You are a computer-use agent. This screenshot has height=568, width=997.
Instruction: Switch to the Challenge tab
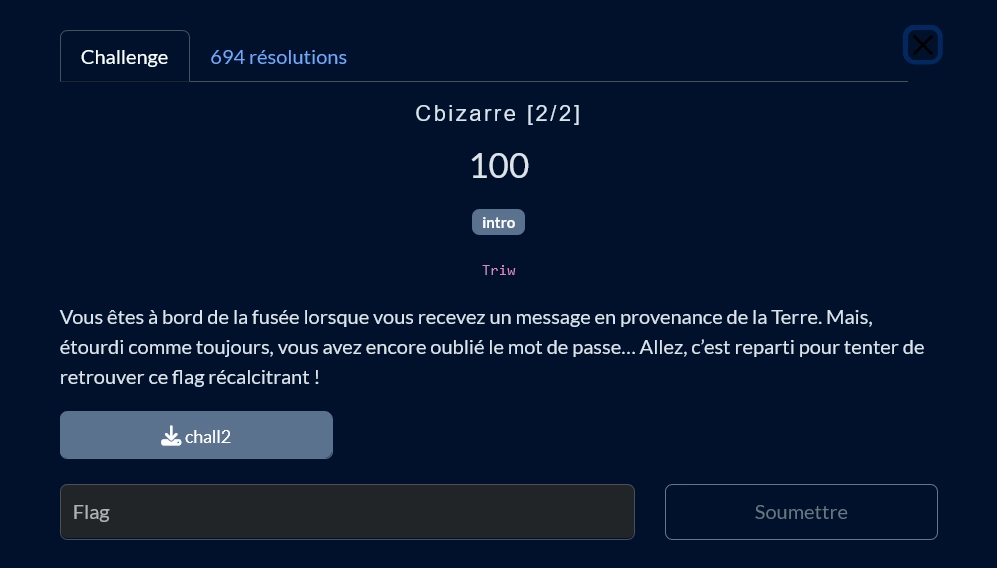tap(124, 57)
